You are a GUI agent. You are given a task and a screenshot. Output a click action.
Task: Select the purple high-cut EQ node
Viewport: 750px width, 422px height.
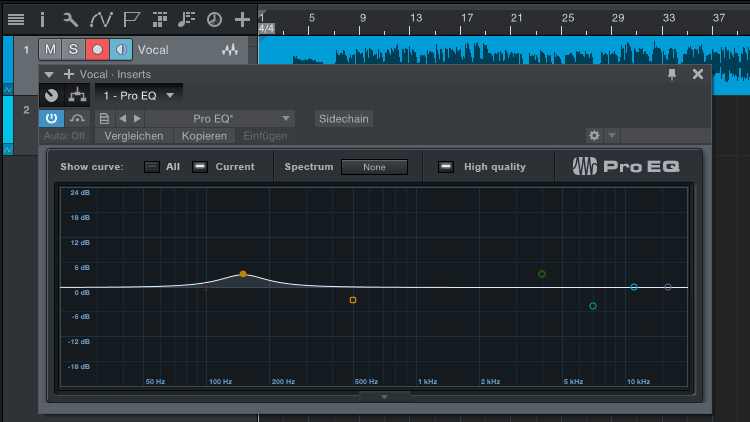668,287
